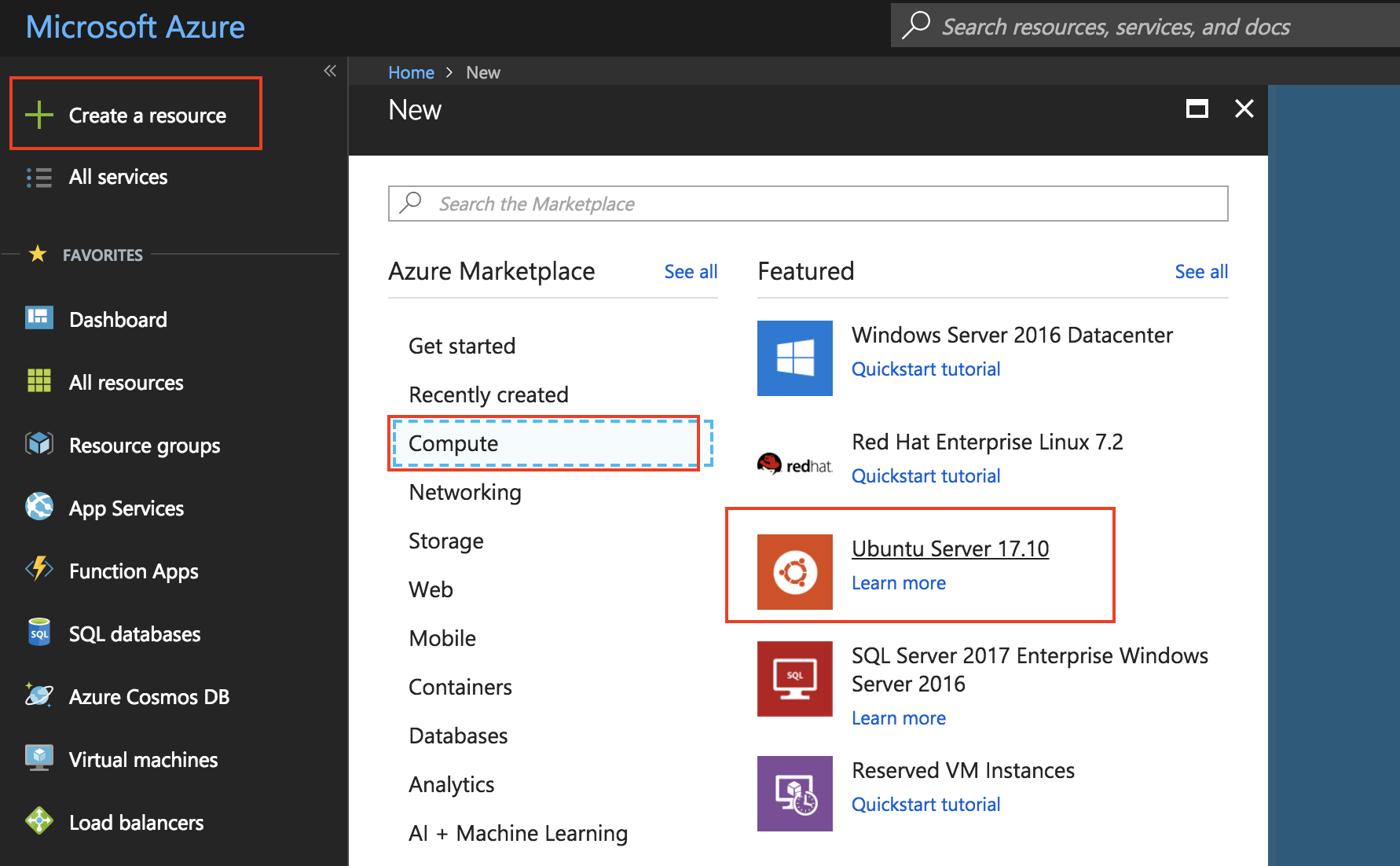Viewport: 1400px width, 866px height.
Task: Click the Ubuntu Server orange logo tile
Action: point(794,572)
